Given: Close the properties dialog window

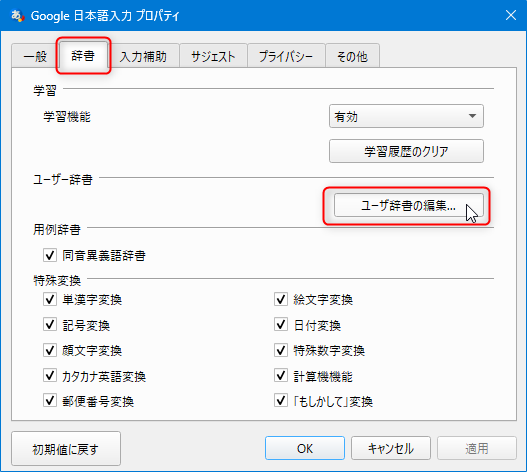Looking at the screenshot, I should 511,15.
